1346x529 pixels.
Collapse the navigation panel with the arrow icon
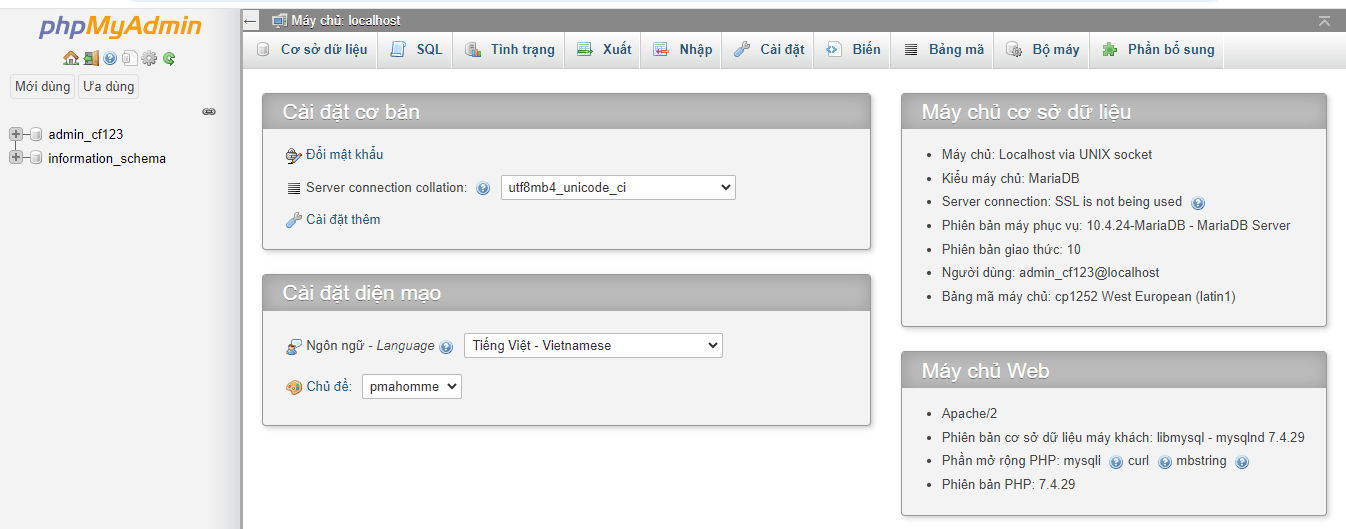coord(250,20)
